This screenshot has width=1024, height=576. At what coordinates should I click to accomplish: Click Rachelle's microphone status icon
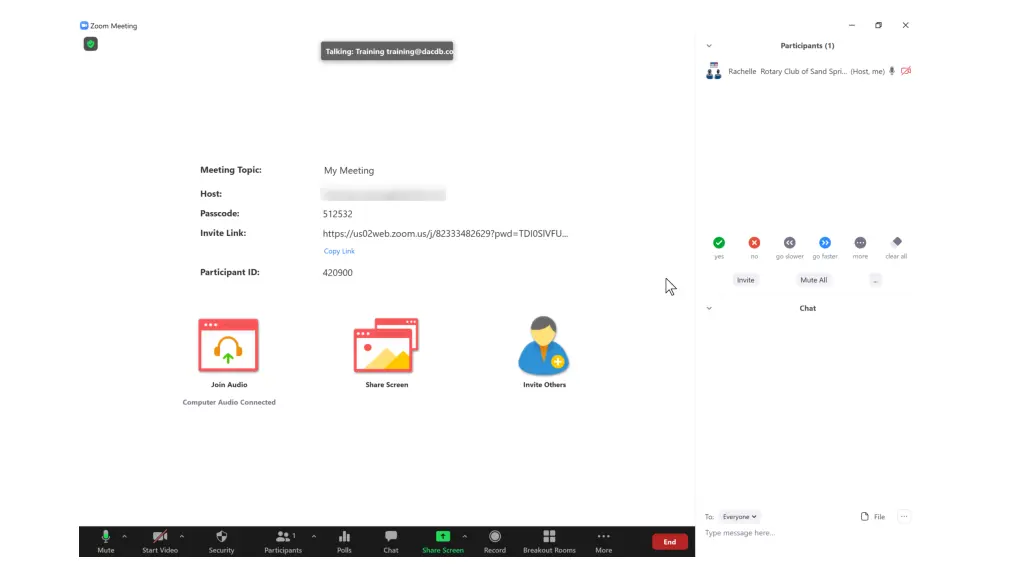pos(891,71)
